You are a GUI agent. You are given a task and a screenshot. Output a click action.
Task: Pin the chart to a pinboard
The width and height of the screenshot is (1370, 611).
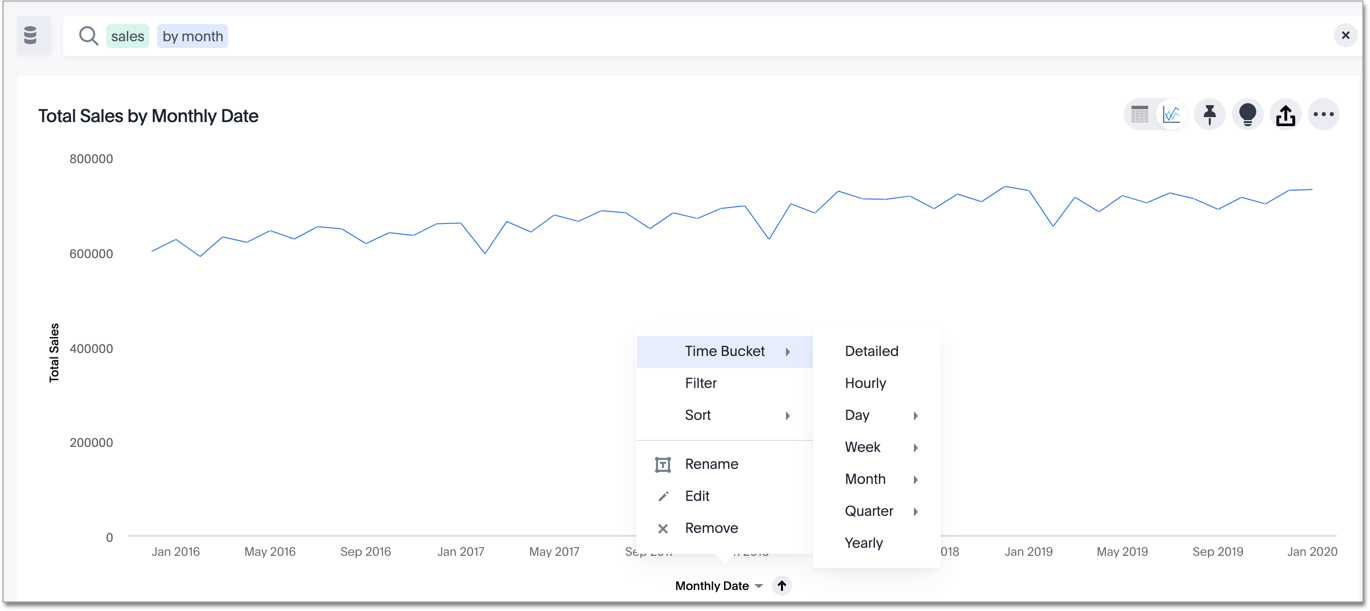(1209, 115)
